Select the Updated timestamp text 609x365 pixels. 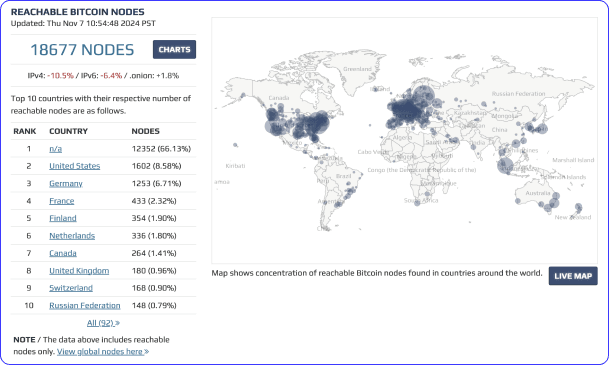[83, 23]
